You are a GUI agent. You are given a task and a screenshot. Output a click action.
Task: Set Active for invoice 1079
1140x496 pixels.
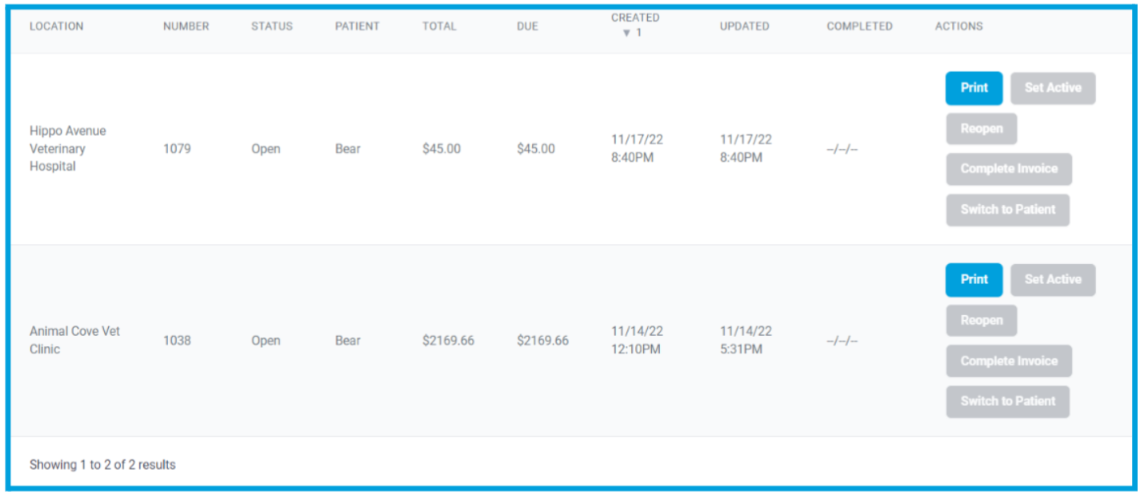[x=1052, y=88]
